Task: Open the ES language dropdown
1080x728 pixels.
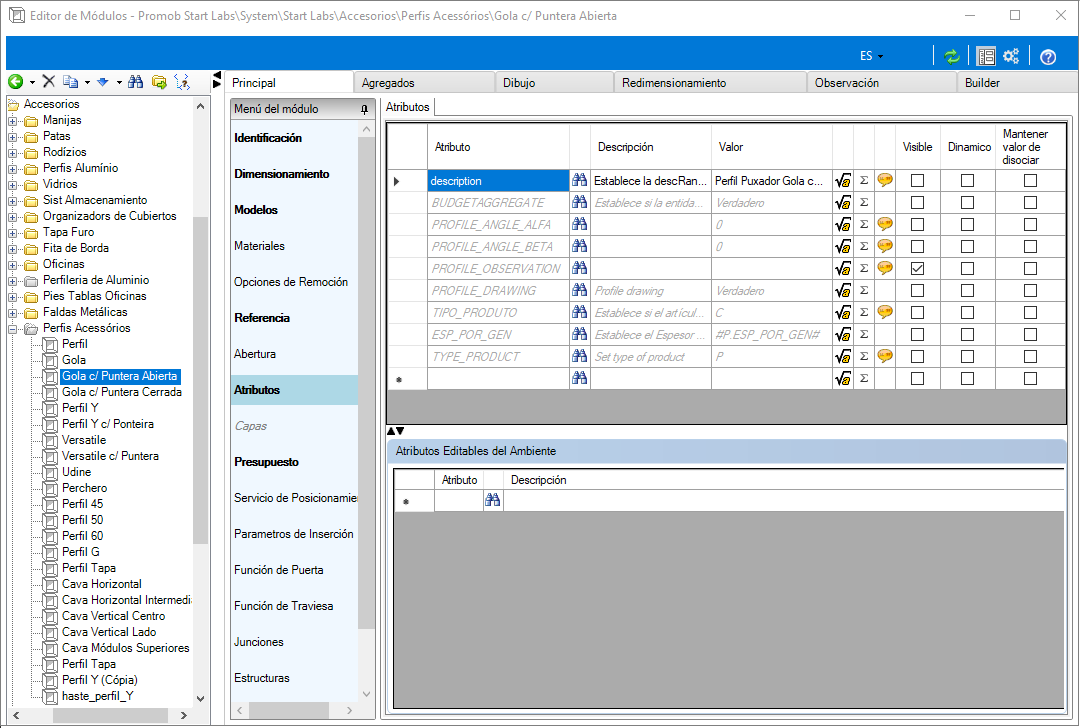Action: [871, 56]
